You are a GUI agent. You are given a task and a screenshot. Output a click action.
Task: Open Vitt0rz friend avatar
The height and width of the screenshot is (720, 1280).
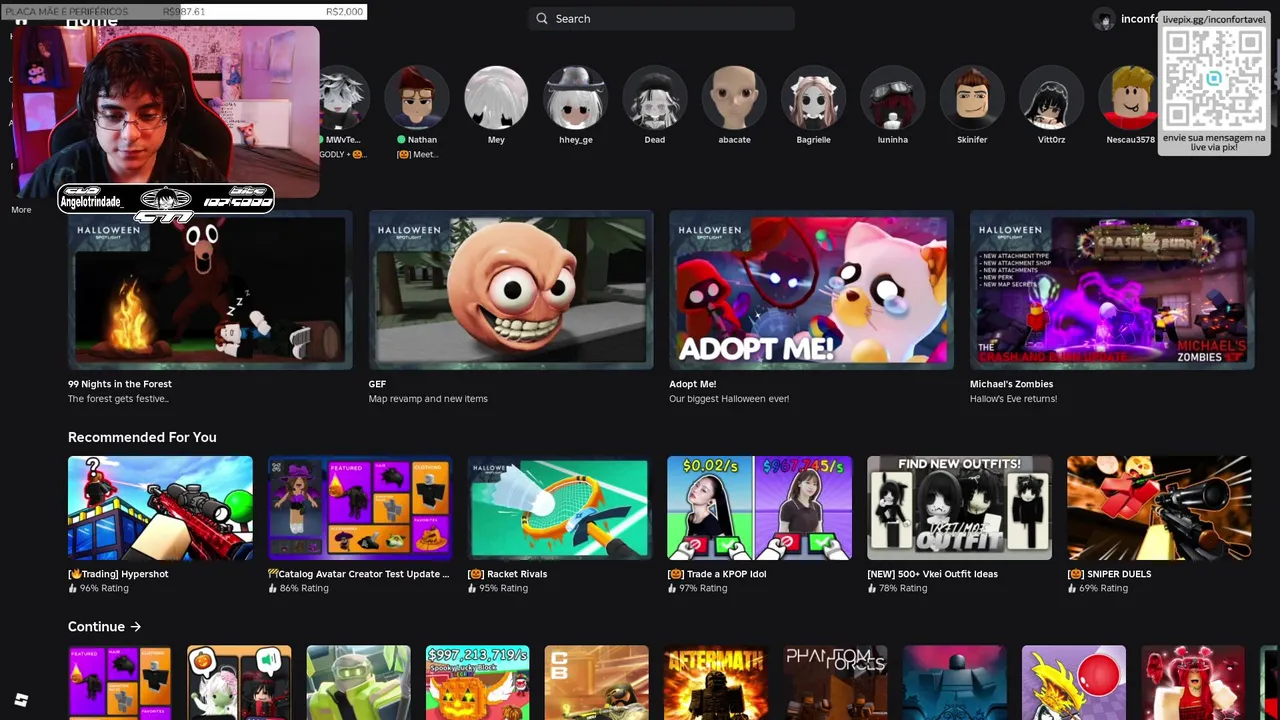click(1051, 98)
